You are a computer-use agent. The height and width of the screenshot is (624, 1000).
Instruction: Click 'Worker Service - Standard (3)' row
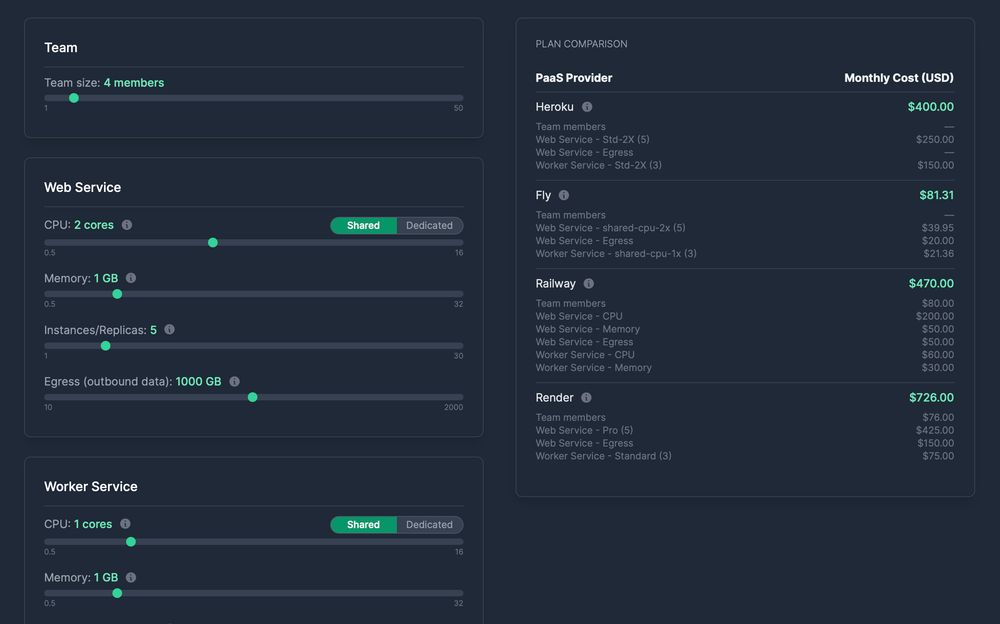[x=745, y=456]
